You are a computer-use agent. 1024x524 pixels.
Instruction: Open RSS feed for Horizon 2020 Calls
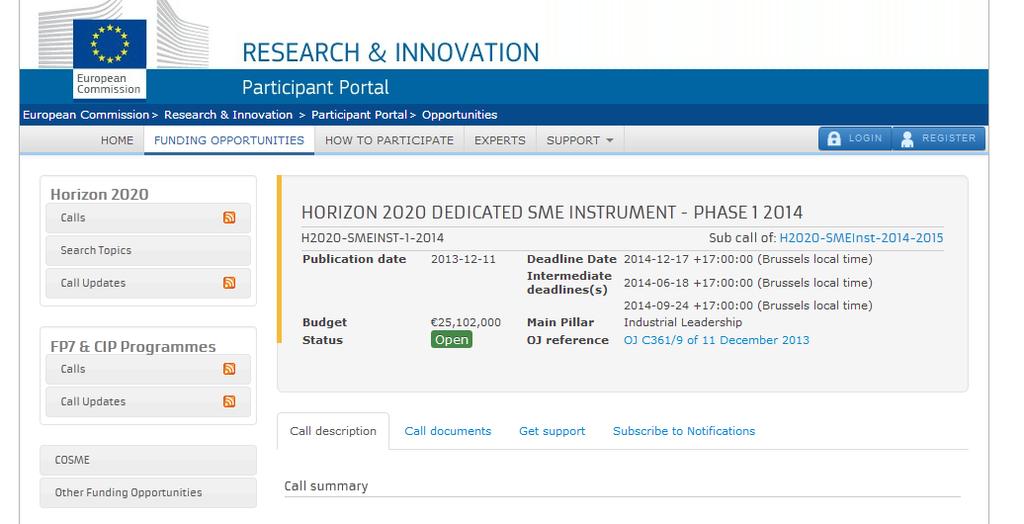point(229,218)
